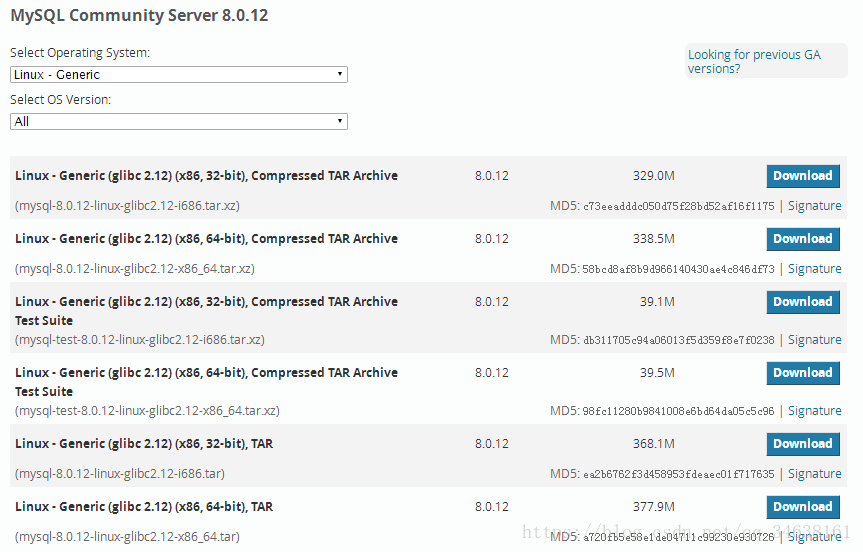Open Signature link for 329.0M archive
The width and height of the screenshot is (863, 552).
(x=815, y=205)
